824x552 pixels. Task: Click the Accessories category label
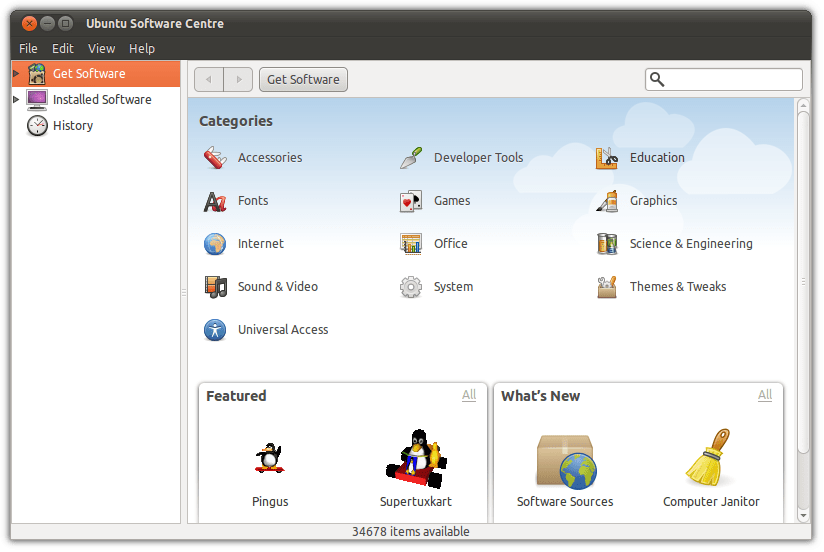click(x=270, y=158)
